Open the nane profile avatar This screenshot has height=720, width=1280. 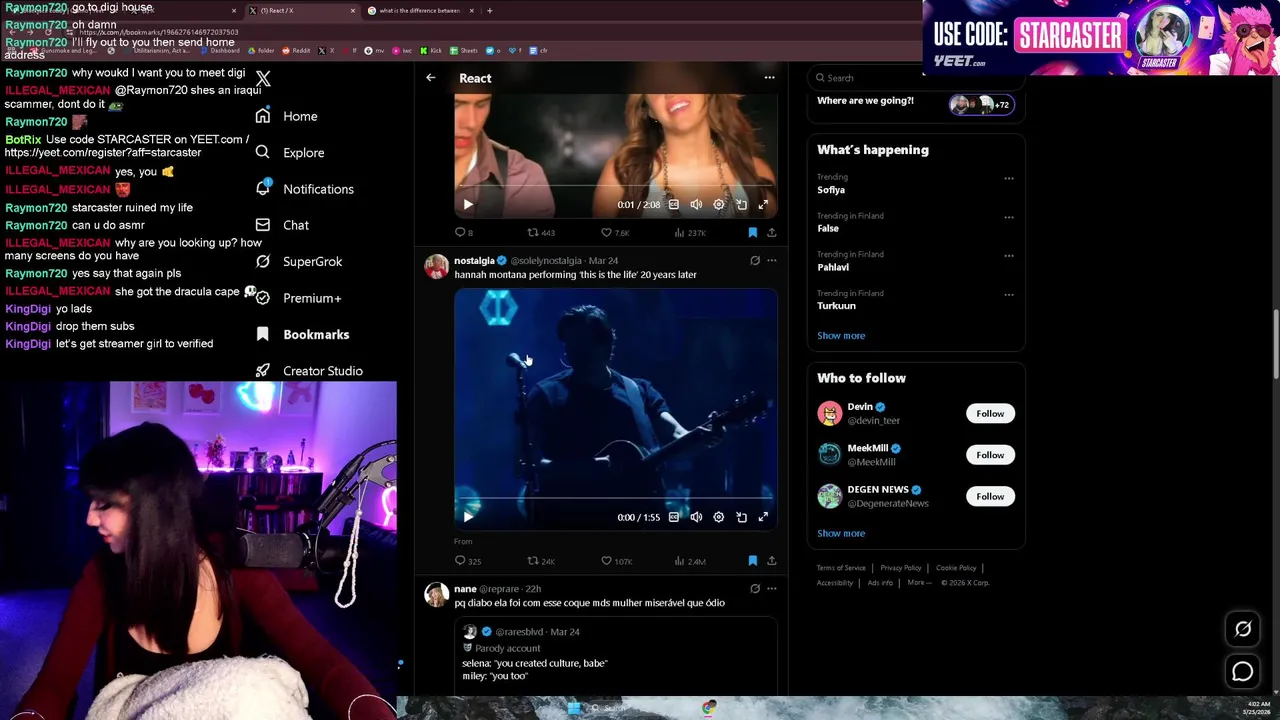(436, 594)
